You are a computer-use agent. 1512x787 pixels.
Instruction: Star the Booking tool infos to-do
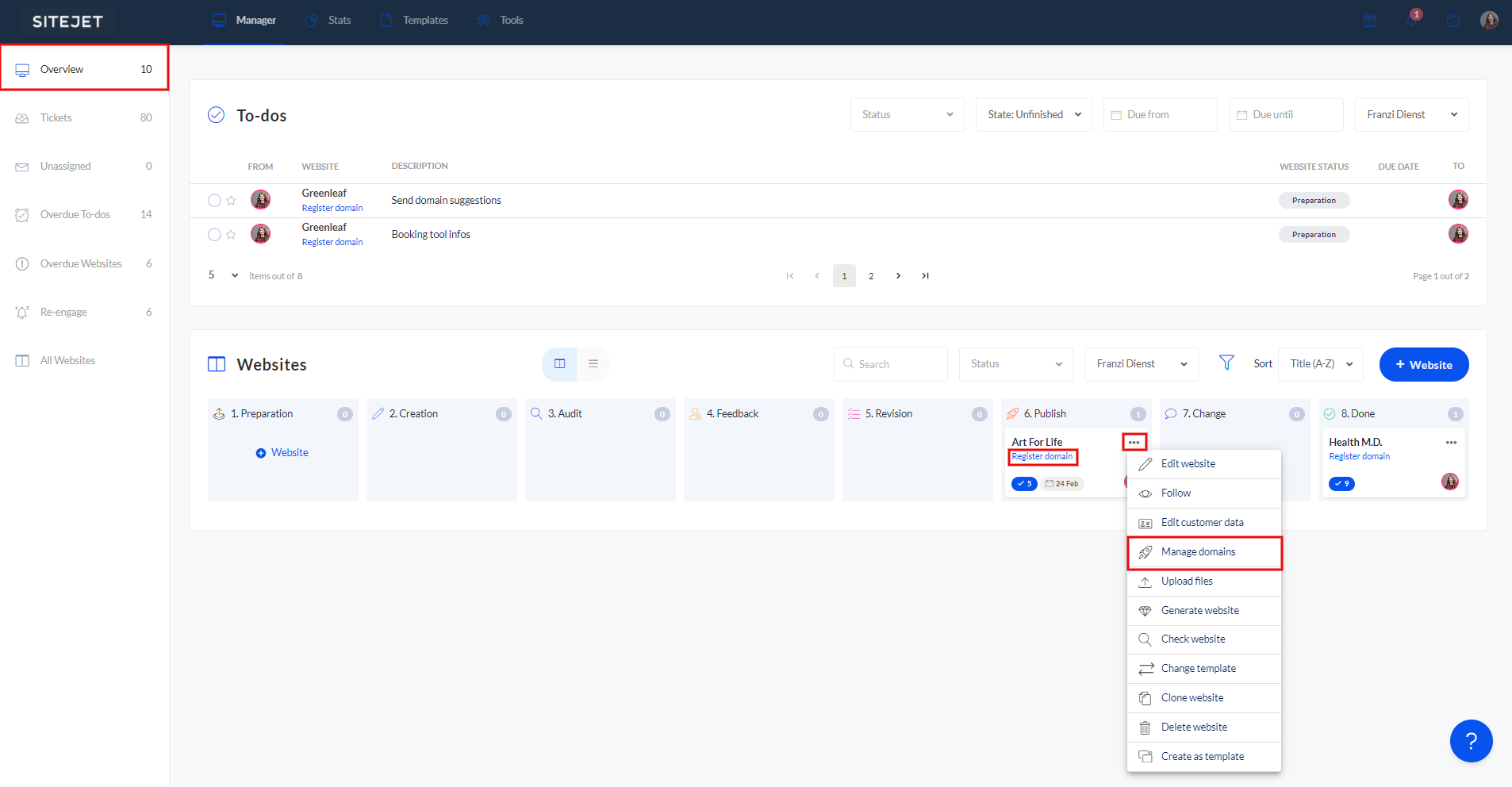(232, 235)
